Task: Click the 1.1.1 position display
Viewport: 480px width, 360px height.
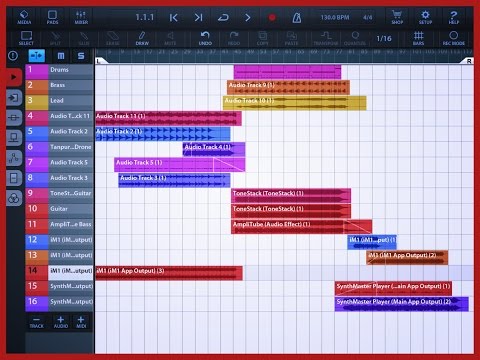Action: (145, 17)
